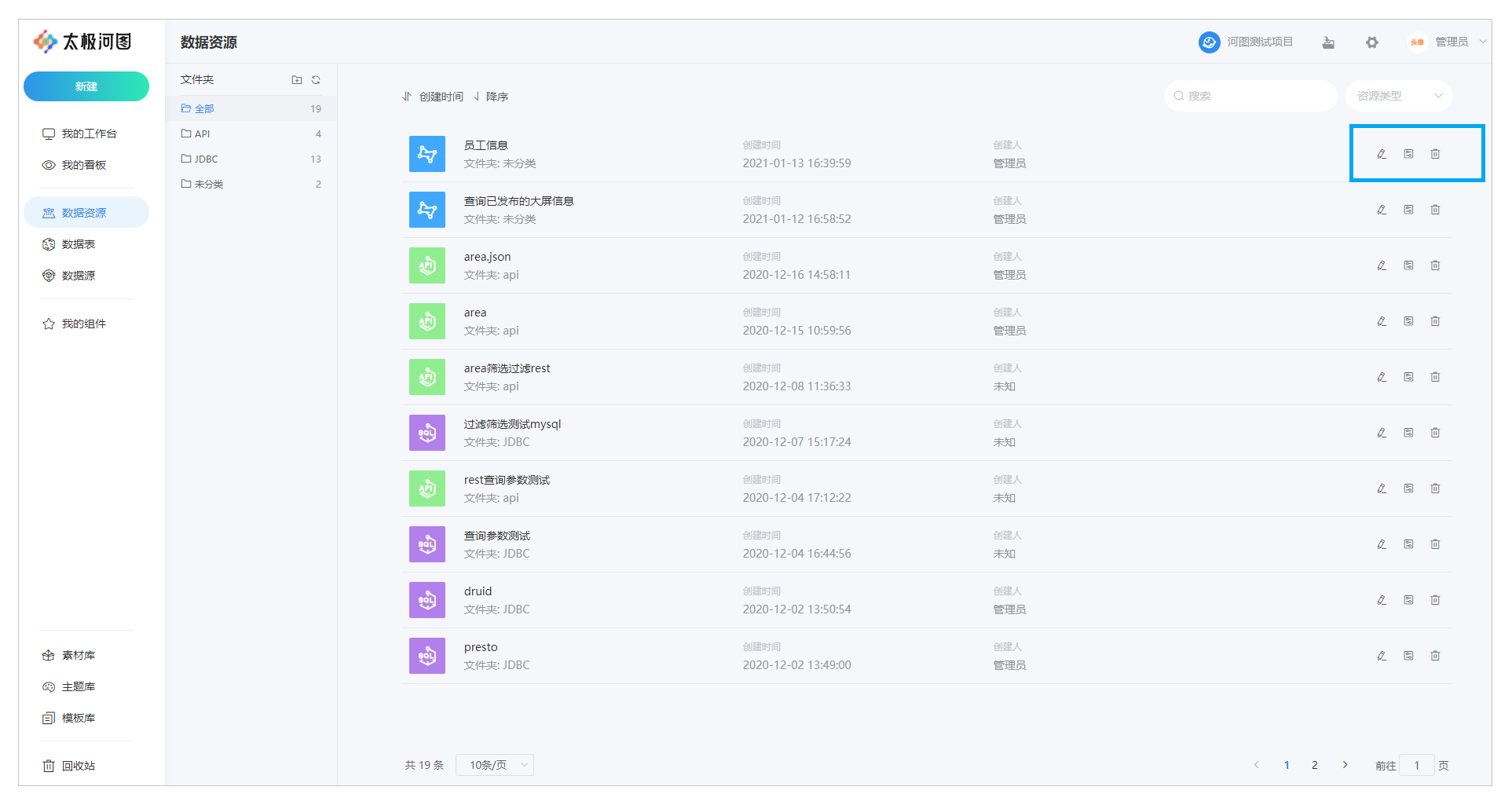Click the header icon next to 河图测试项目
1512x805 pixels.
tap(1328, 42)
